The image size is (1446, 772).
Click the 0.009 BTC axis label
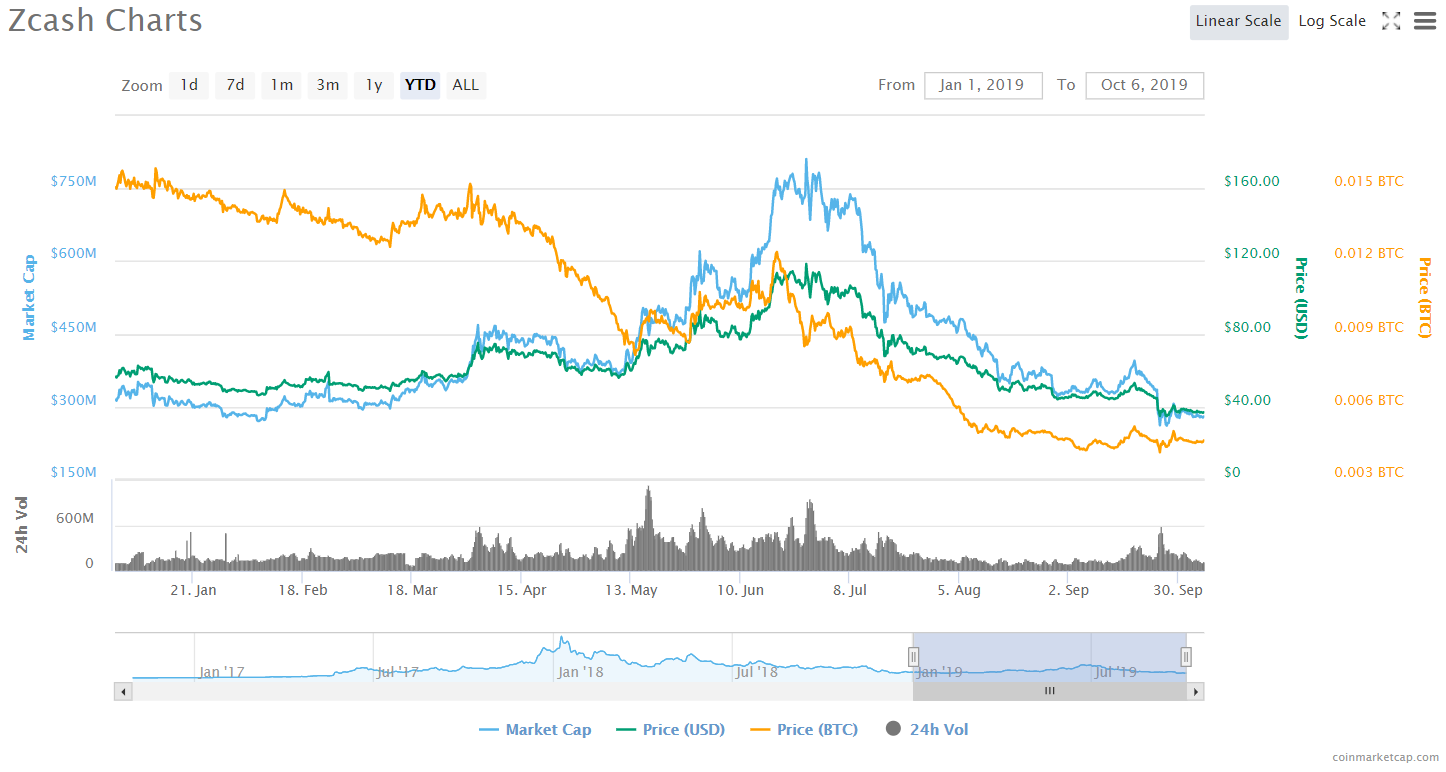coord(1369,327)
